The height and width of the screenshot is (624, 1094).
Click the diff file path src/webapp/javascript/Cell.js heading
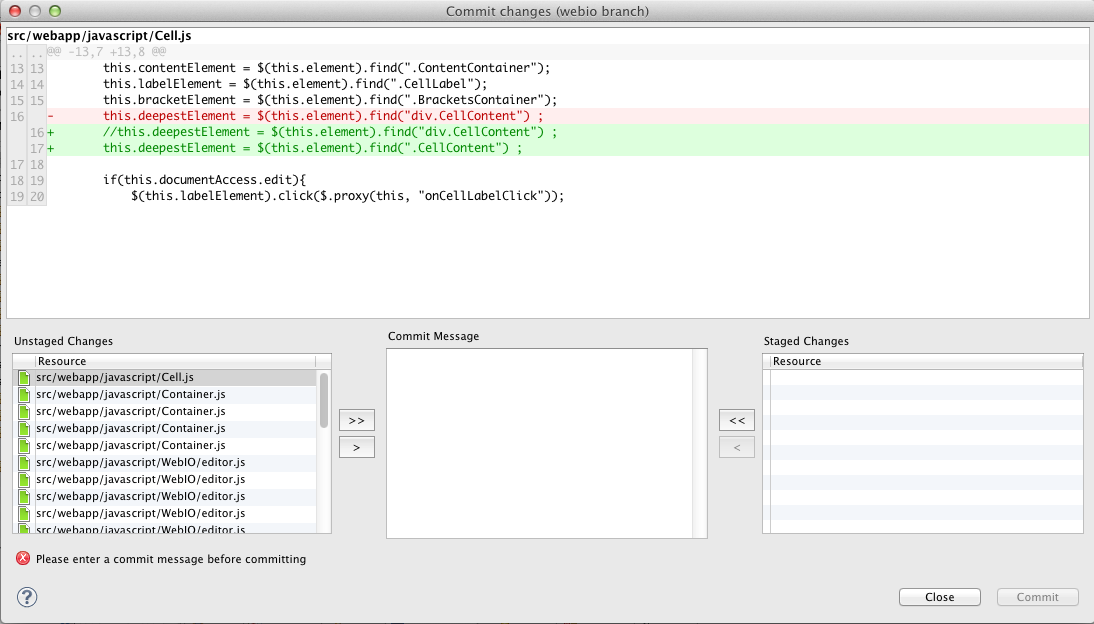(x=99, y=36)
